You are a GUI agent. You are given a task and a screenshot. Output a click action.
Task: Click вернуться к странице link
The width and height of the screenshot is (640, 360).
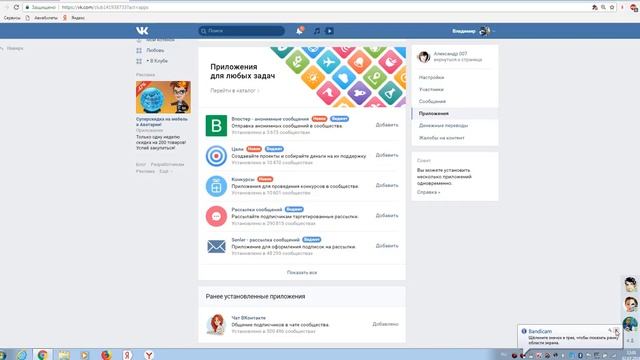click(458, 60)
